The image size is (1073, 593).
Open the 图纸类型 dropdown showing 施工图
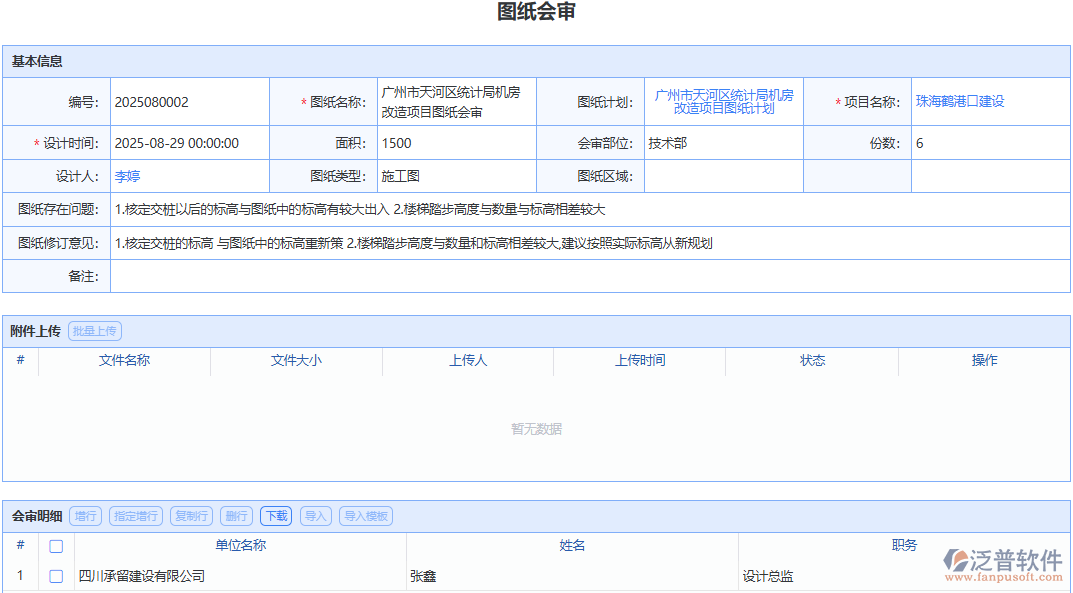click(455, 175)
